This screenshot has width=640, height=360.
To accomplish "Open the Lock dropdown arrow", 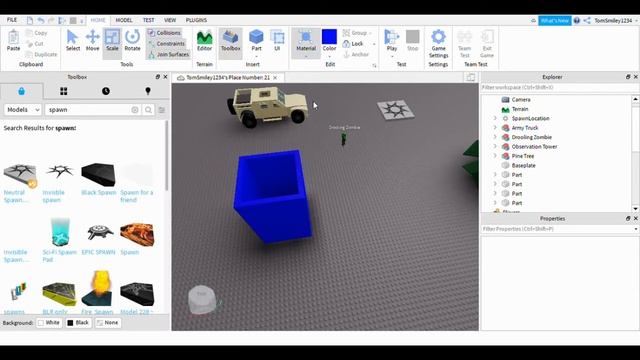I will pyautogui.click(x=374, y=44).
